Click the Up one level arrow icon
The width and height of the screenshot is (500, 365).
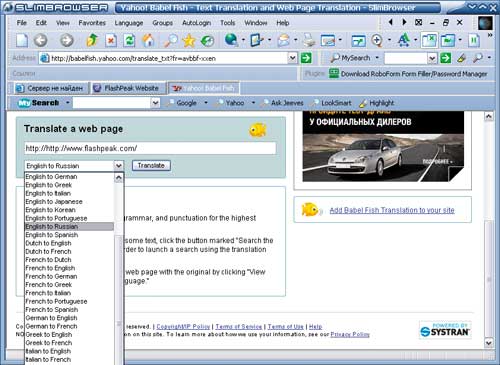pos(92,40)
